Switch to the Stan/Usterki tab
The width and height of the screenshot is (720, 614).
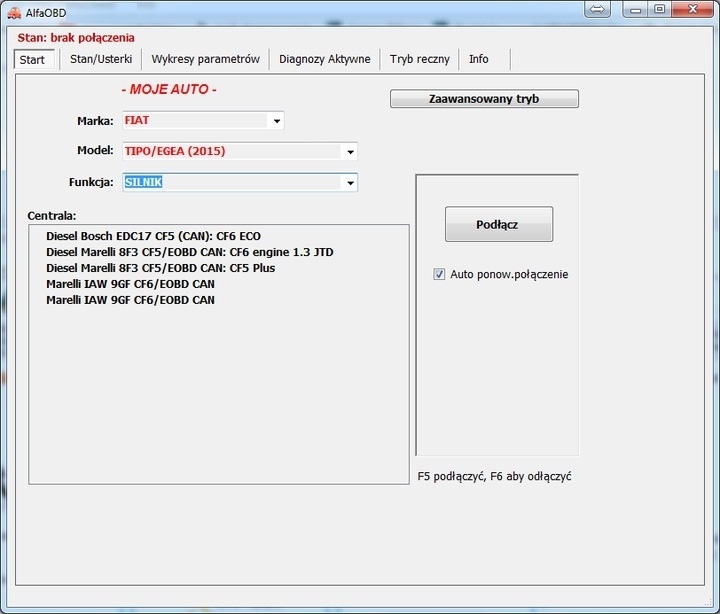100,59
